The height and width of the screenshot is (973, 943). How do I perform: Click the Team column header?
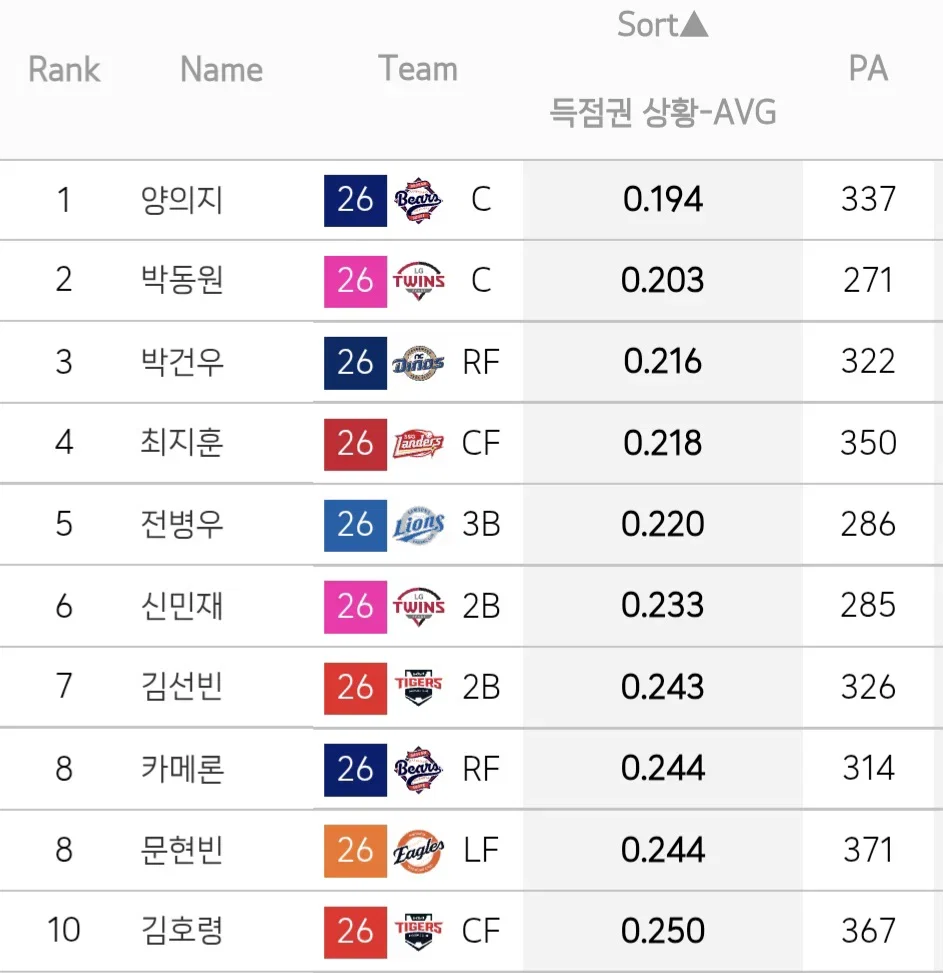coord(418,68)
